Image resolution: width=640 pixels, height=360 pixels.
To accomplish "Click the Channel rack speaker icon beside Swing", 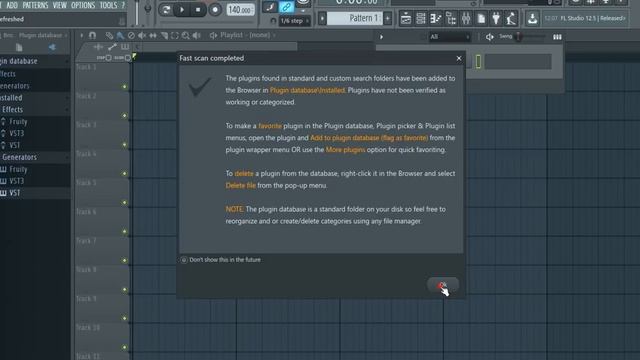I will (x=489, y=37).
